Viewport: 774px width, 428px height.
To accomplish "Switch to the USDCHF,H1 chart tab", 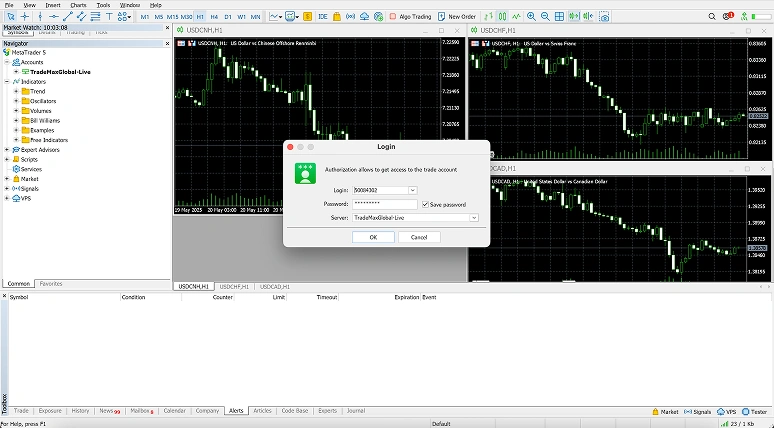I will pos(232,287).
